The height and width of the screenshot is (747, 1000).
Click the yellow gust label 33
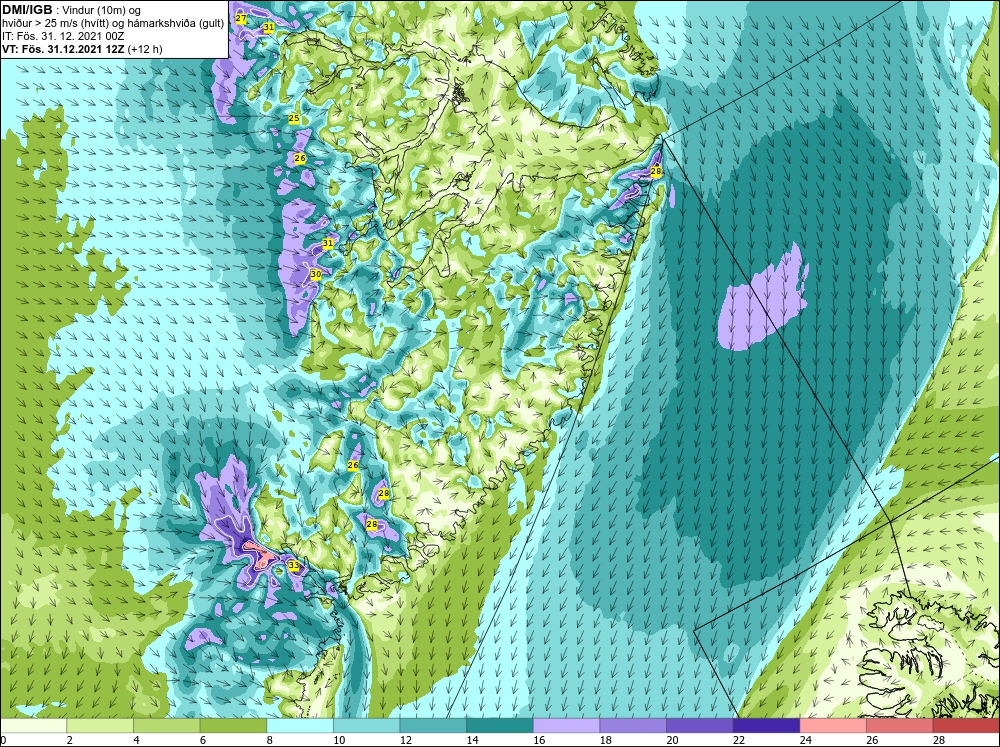(x=293, y=565)
